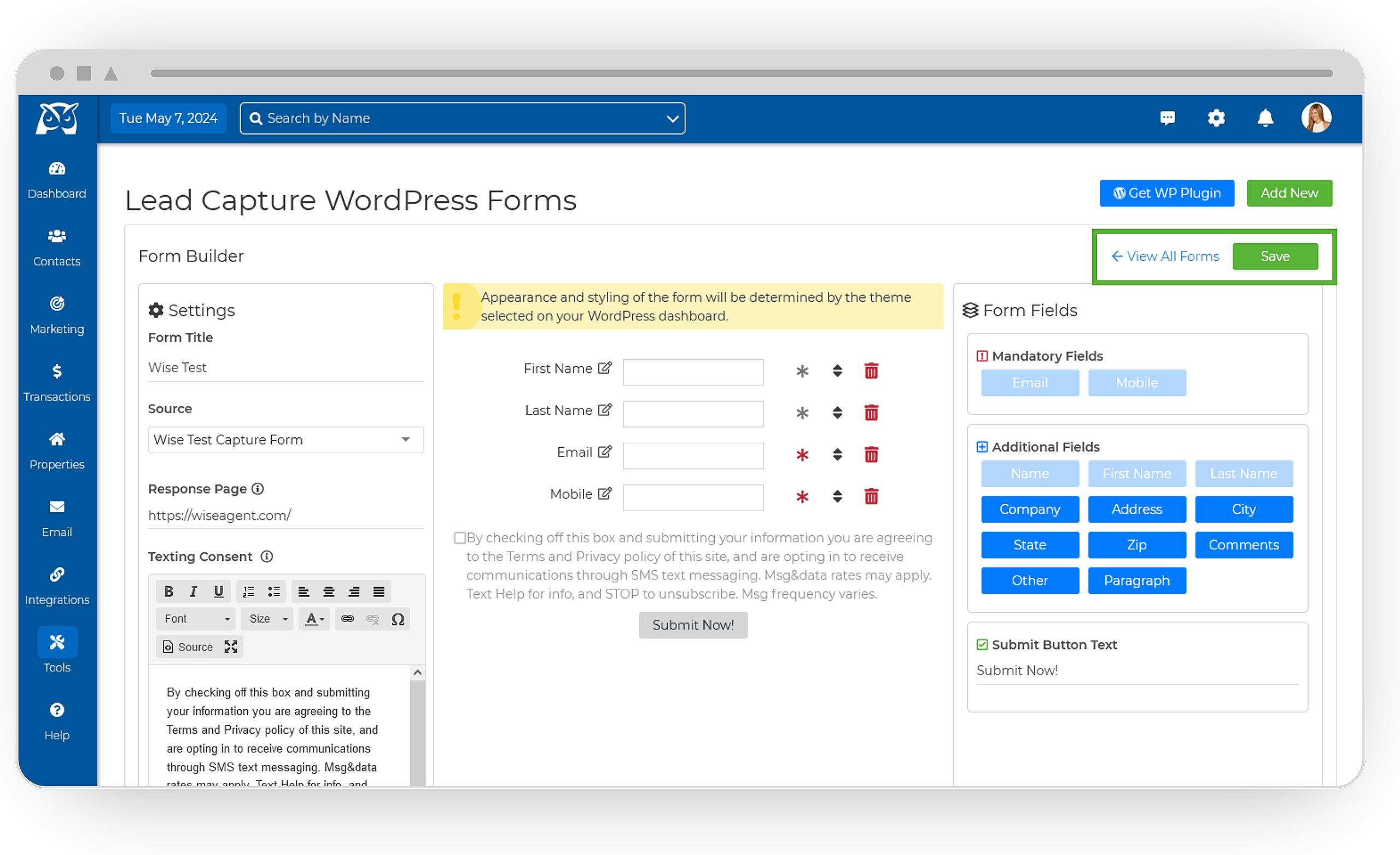This screenshot has height=855, width=1400.
Task: Open the text color dropdown
Action: coord(314,619)
